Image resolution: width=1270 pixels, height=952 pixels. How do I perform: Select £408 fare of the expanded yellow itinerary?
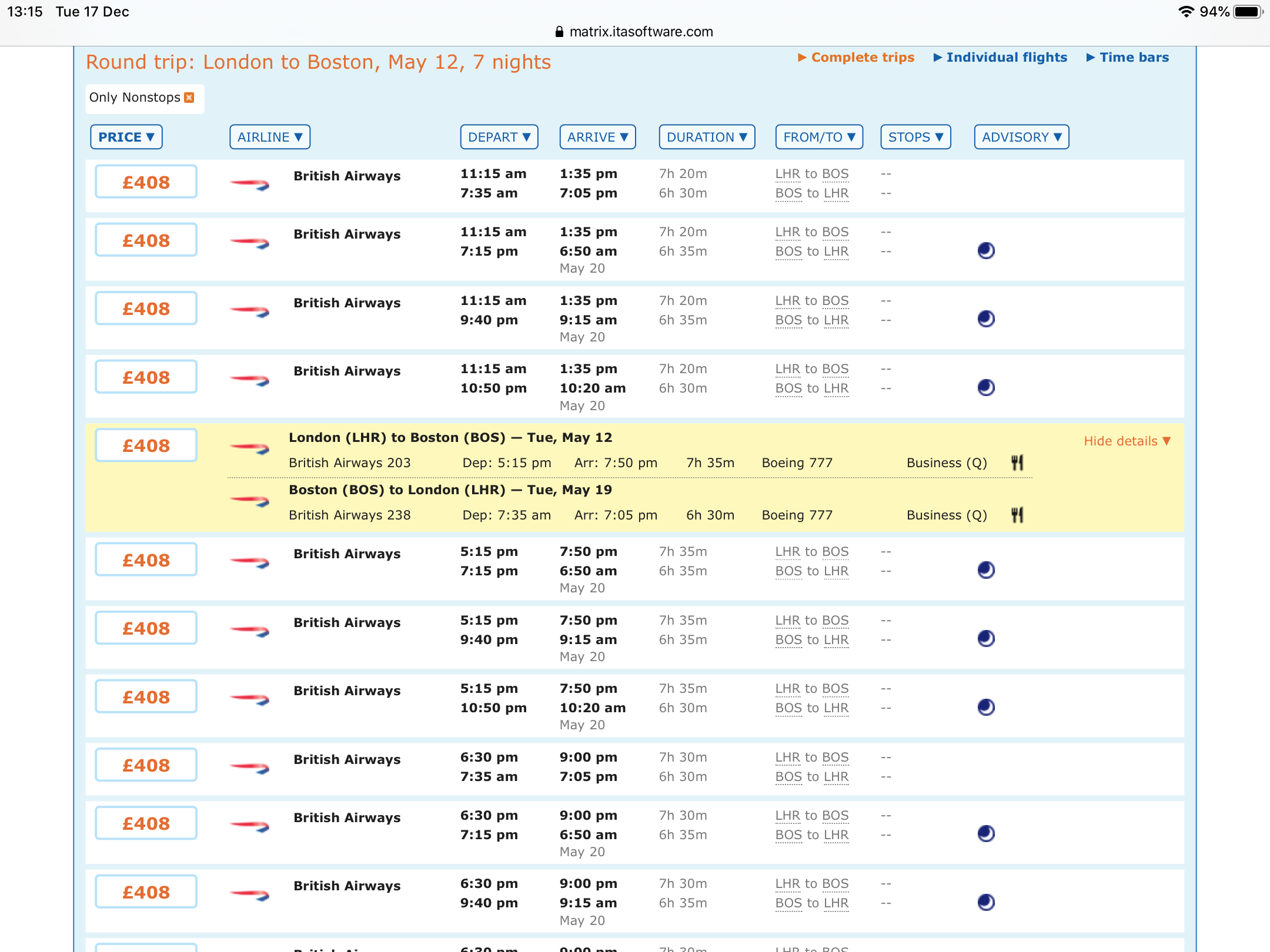(146, 445)
